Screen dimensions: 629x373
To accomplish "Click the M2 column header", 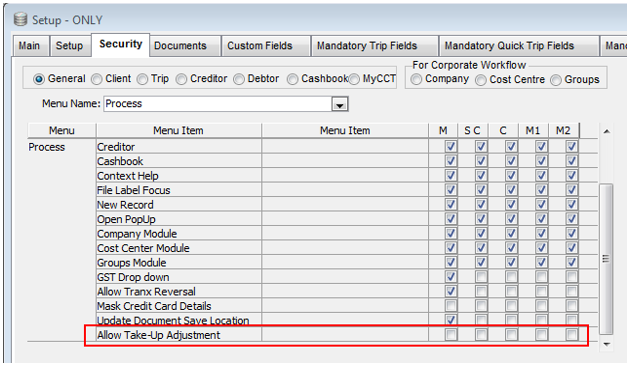I will pyautogui.click(x=563, y=131).
